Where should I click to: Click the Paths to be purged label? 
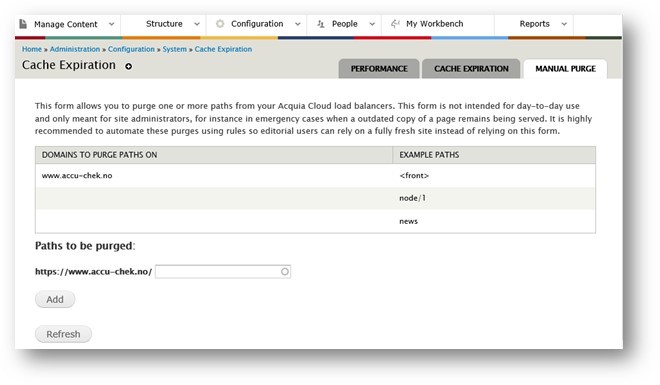pyautogui.click(x=85, y=246)
